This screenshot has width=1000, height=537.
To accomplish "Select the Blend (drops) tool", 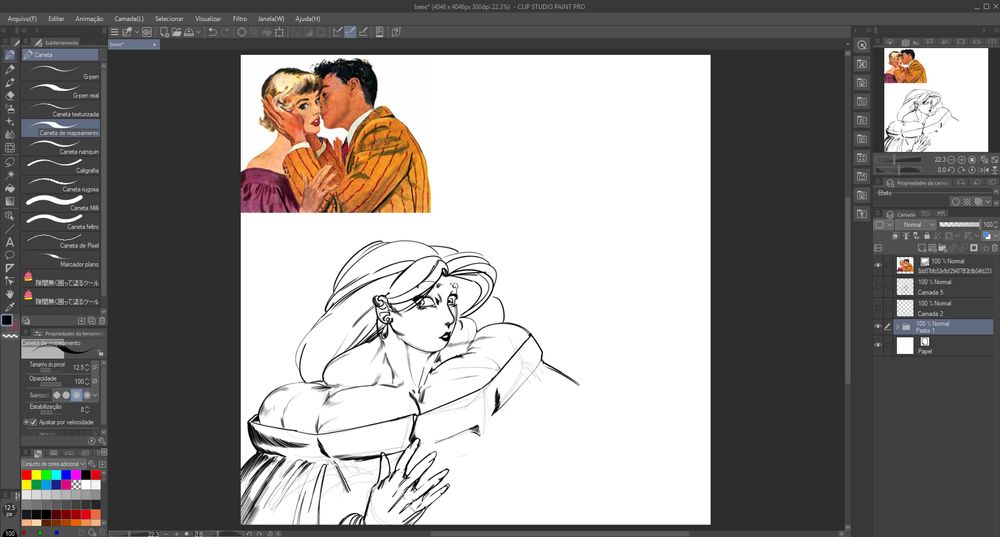I will [x=10, y=135].
